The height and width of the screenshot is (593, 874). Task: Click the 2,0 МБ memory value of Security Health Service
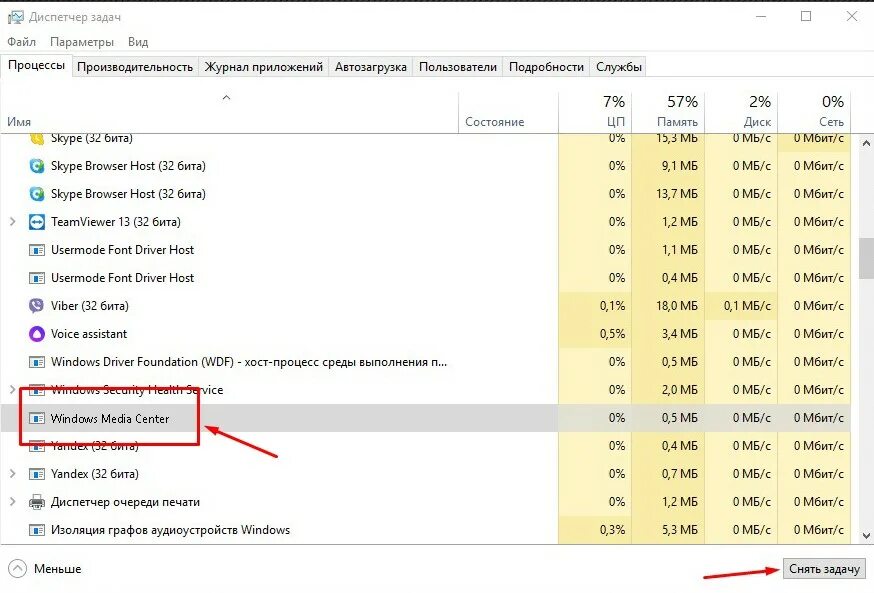coord(679,390)
